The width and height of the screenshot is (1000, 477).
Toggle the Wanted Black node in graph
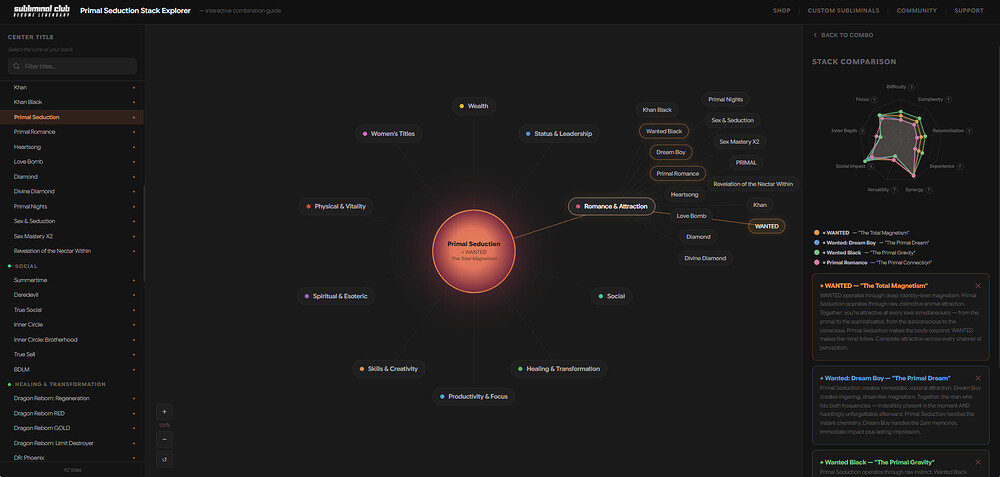tap(664, 131)
